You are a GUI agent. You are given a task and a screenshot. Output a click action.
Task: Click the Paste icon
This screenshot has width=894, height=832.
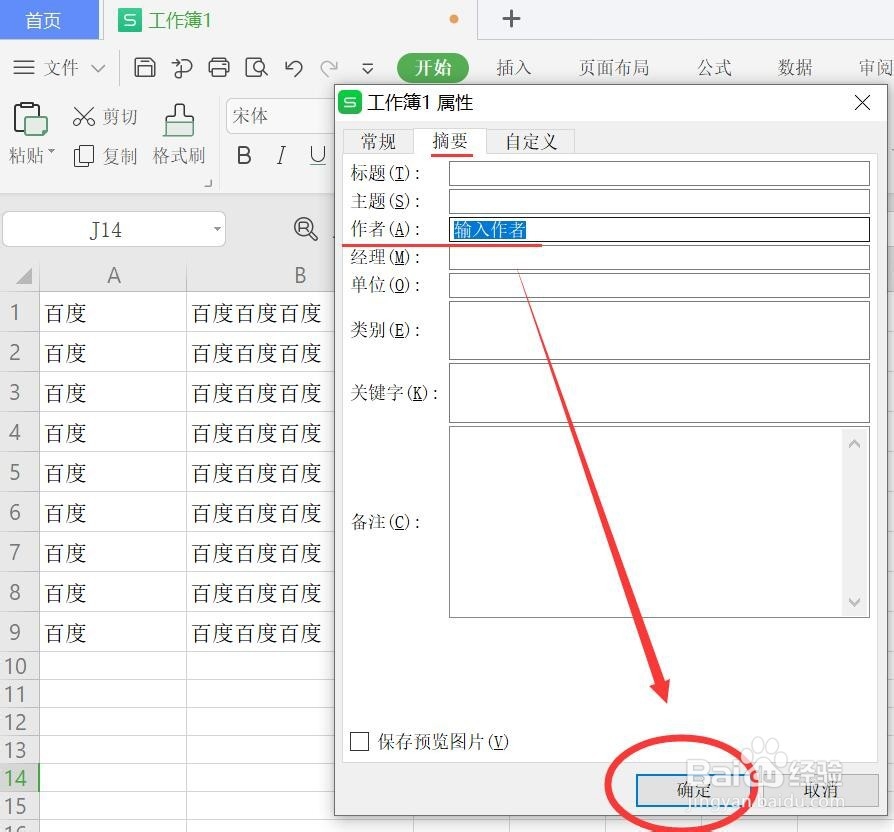pos(30,120)
